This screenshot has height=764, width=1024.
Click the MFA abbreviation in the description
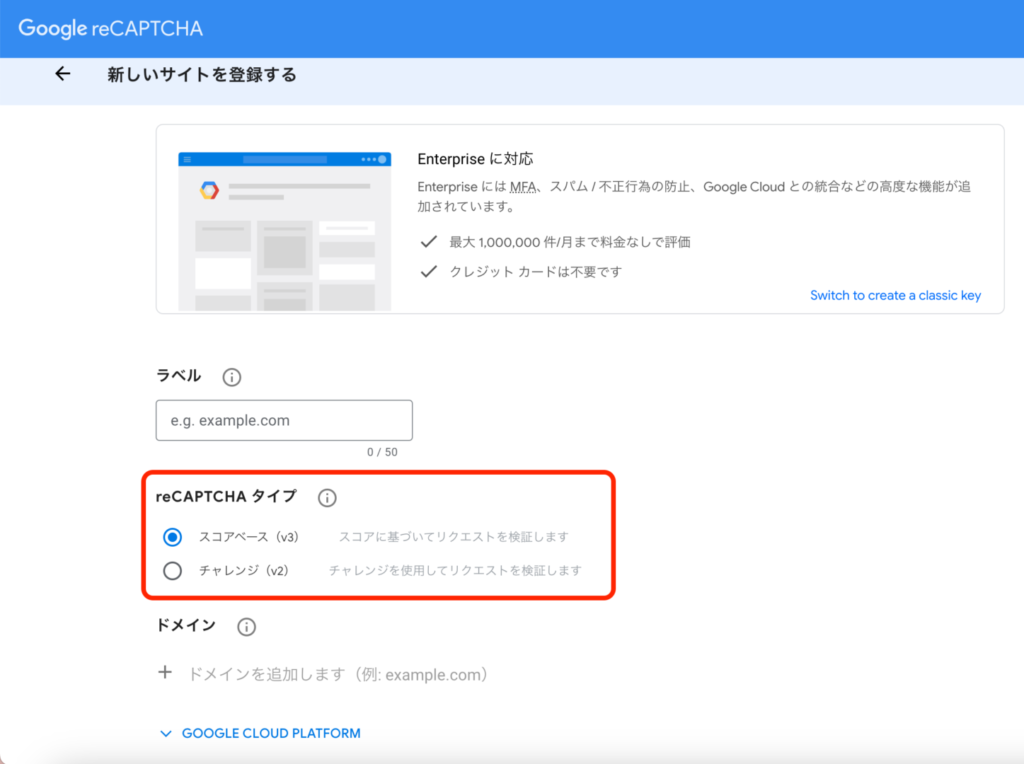coord(523,187)
